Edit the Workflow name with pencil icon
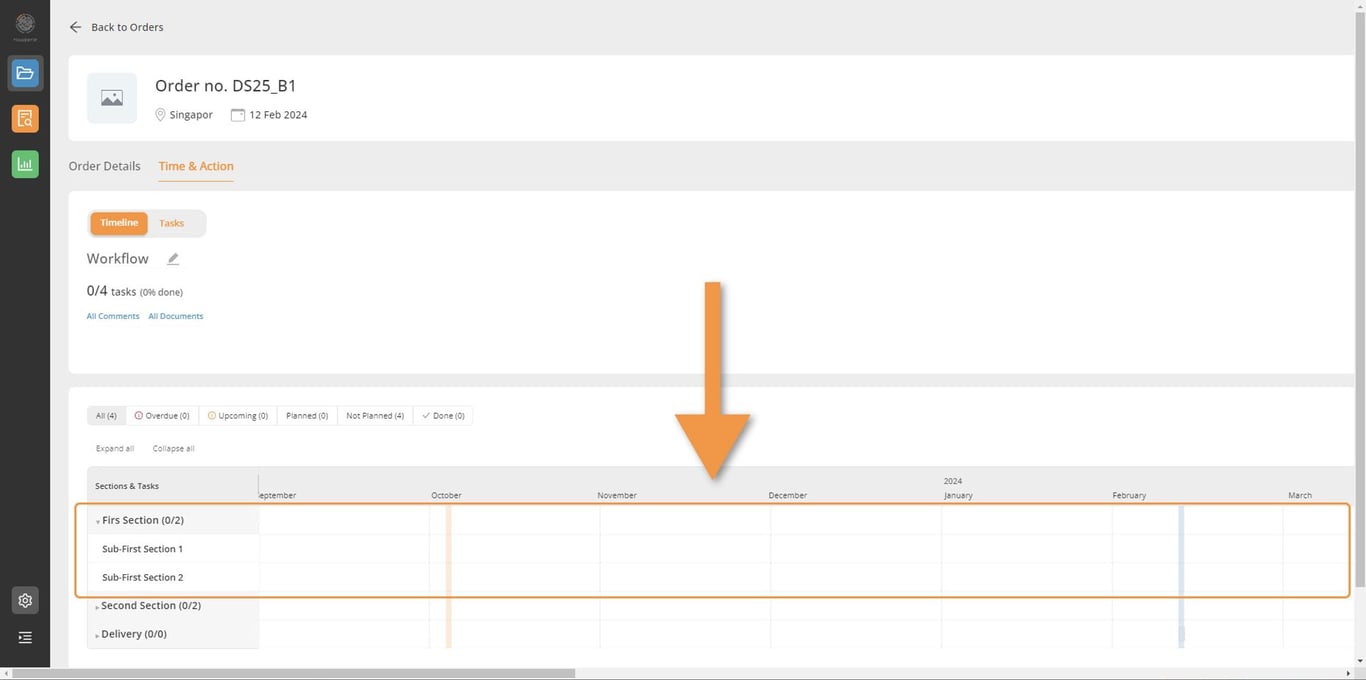The width and height of the screenshot is (1366, 680). (173, 259)
